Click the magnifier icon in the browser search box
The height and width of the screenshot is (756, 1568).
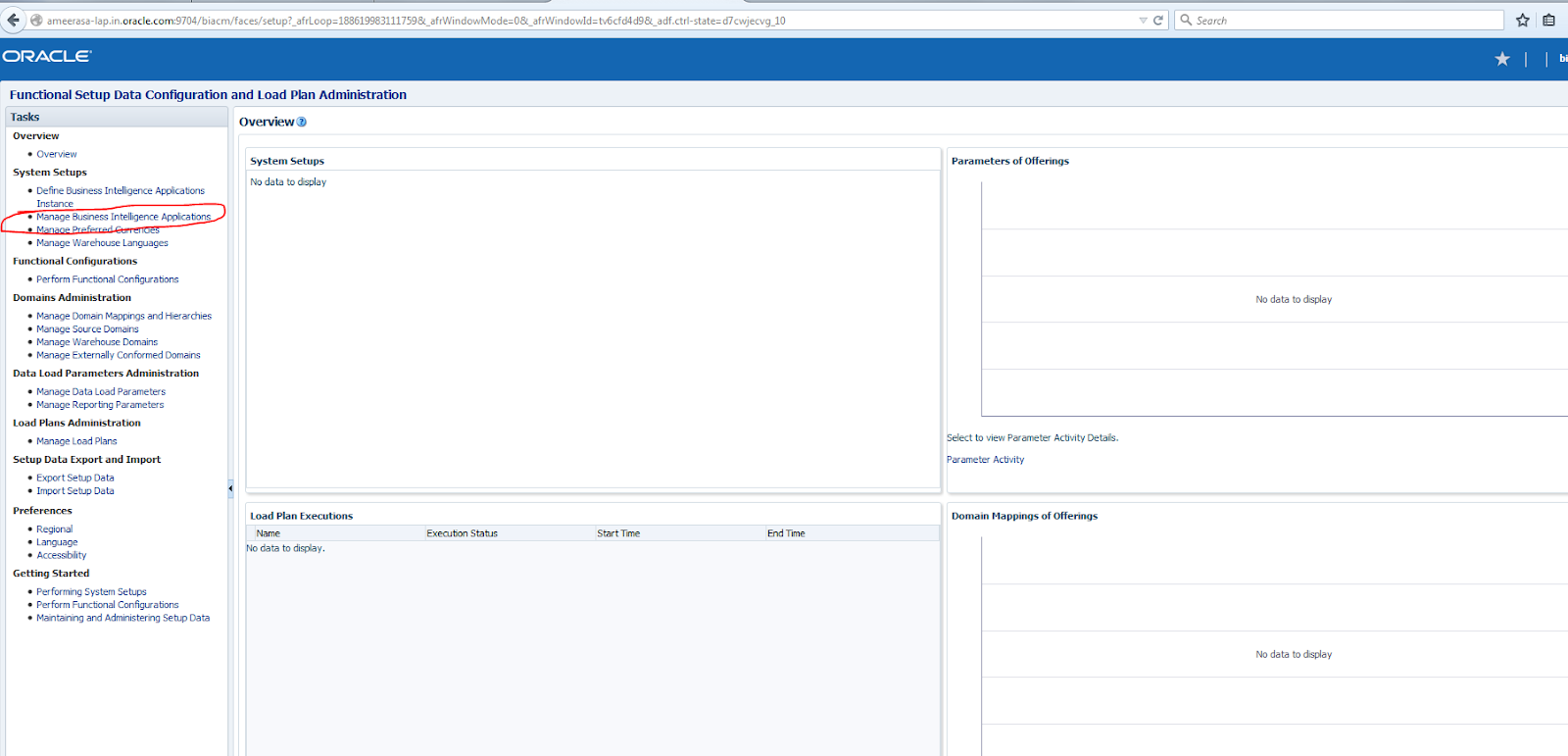coord(1186,20)
